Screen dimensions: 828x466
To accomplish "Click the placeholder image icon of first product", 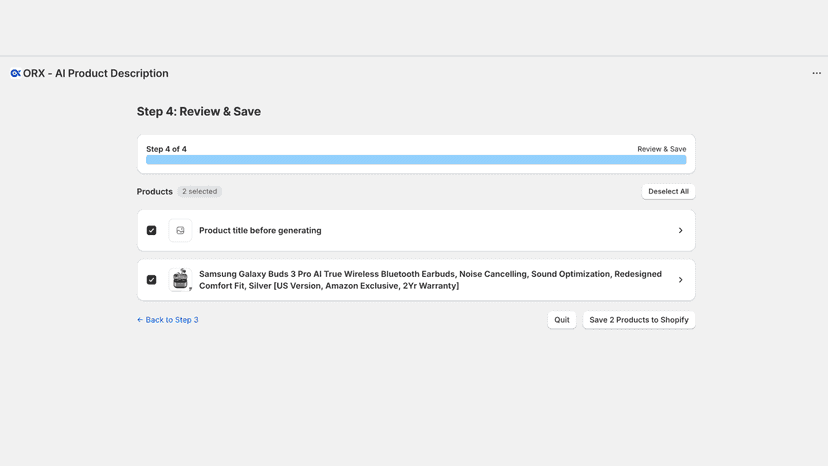I will coord(180,230).
